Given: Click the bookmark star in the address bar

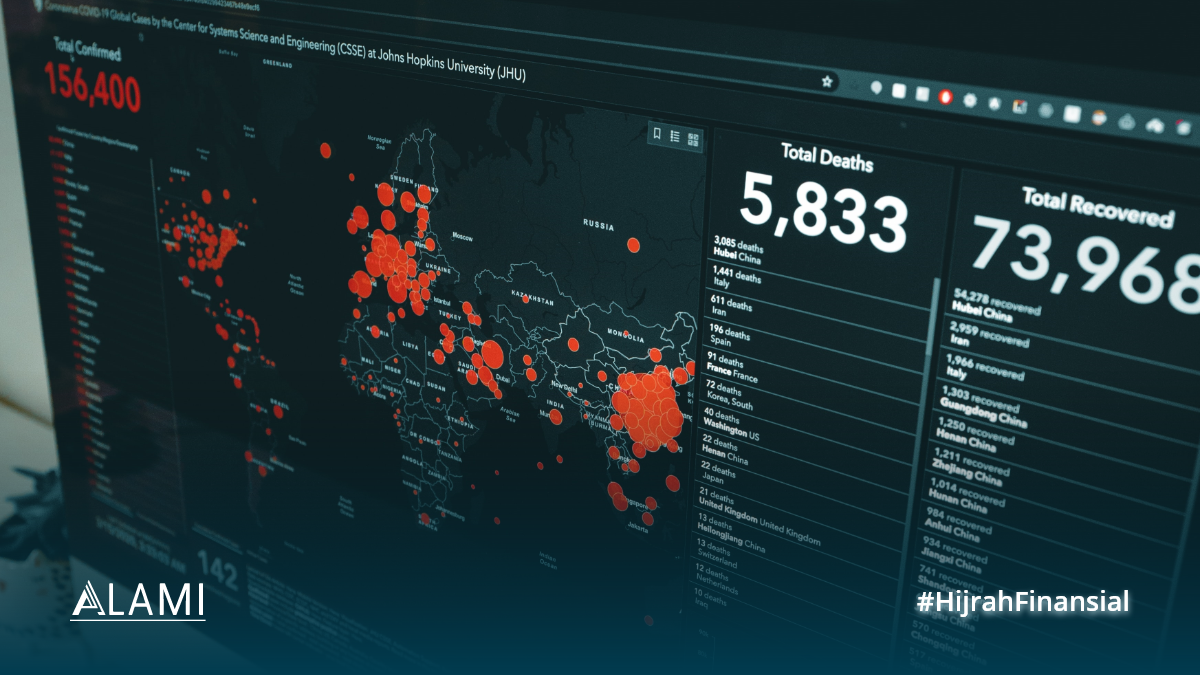Looking at the screenshot, I should pyautogui.click(x=827, y=82).
